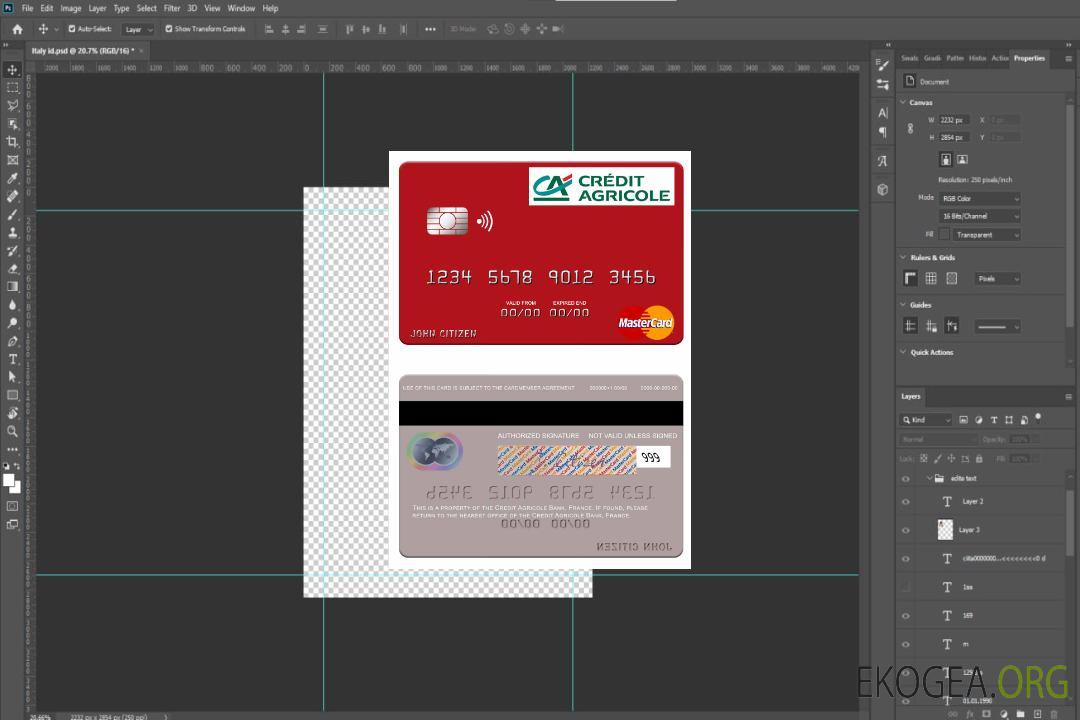Open the Layers panel options menu
This screenshot has width=1080, height=720.
pos(1068,397)
